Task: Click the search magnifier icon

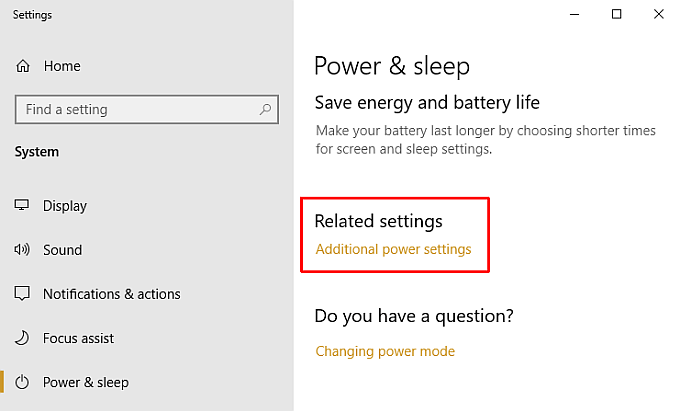Action: [x=265, y=109]
